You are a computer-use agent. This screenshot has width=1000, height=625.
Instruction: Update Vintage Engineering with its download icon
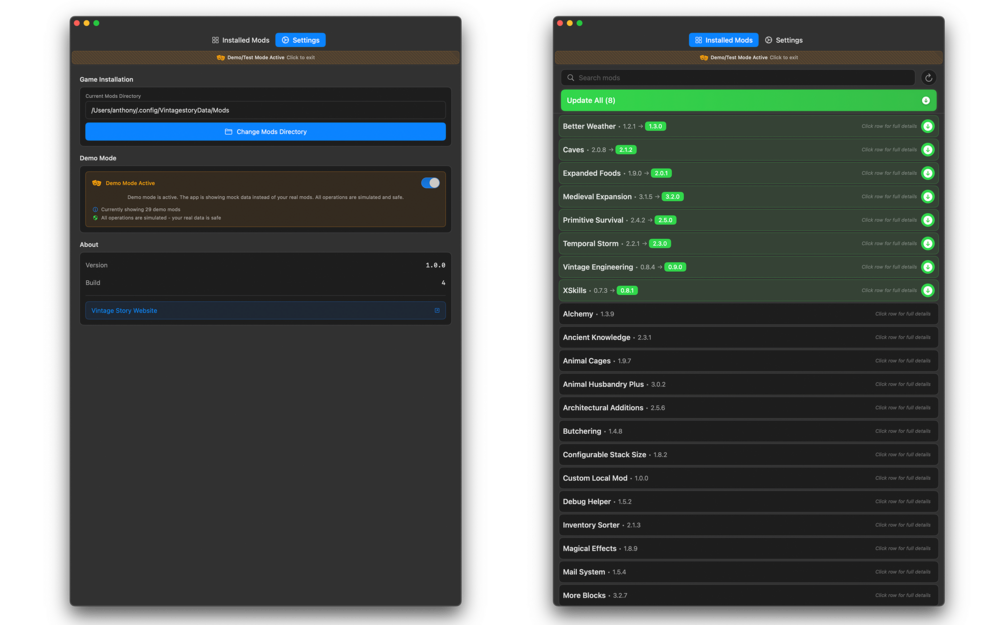coord(927,267)
